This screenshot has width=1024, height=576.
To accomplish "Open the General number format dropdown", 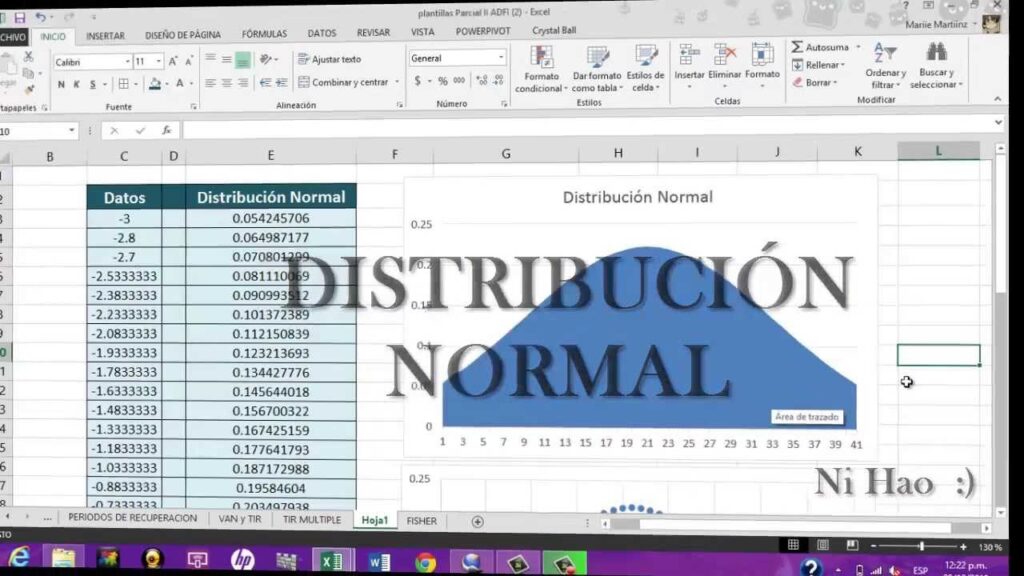I will [x=500, y=59].
